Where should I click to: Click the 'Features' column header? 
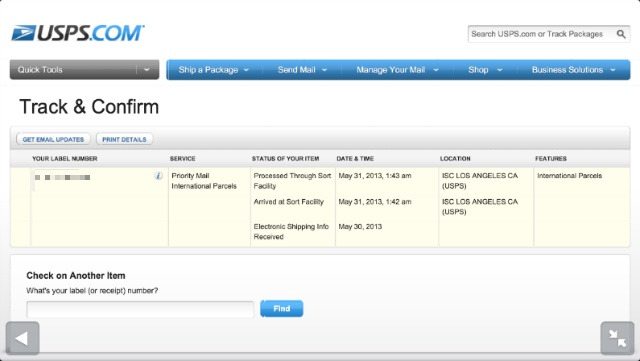point(551,158)
